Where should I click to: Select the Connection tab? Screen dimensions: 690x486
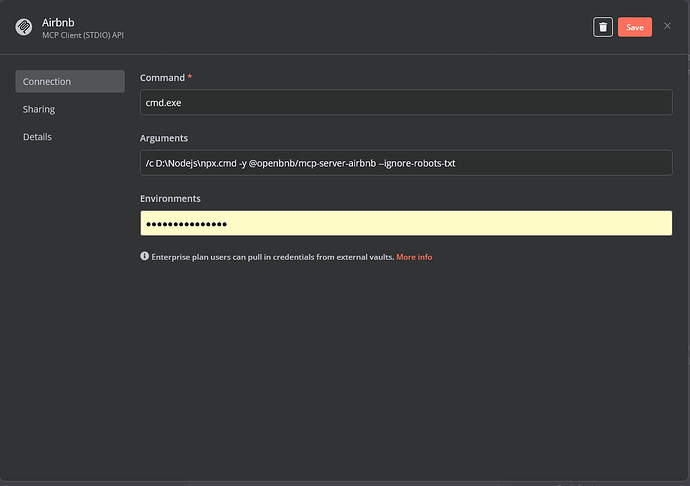[69, 81]
